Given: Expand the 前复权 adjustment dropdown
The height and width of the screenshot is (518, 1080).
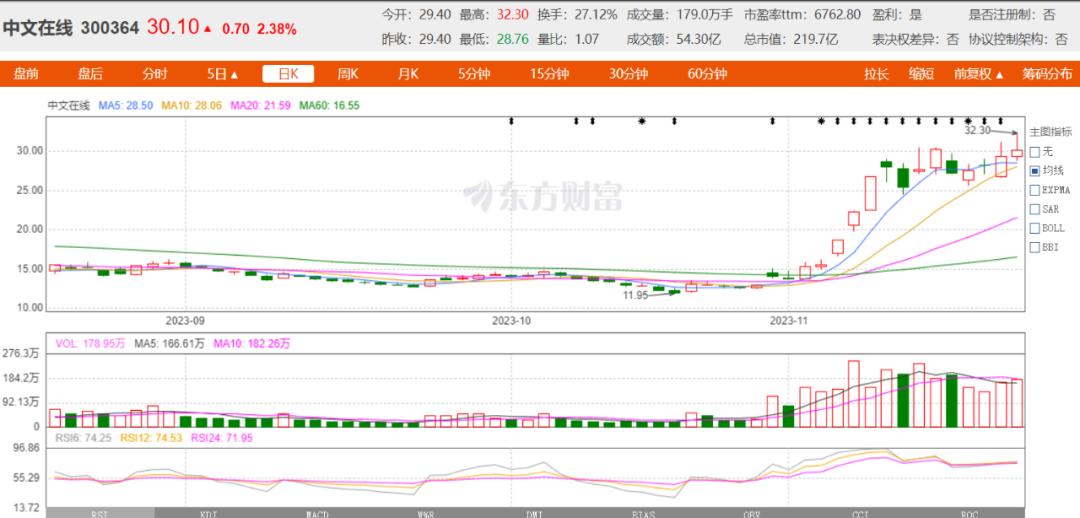Looking at the screenshot, I should (x=979, y=74).
